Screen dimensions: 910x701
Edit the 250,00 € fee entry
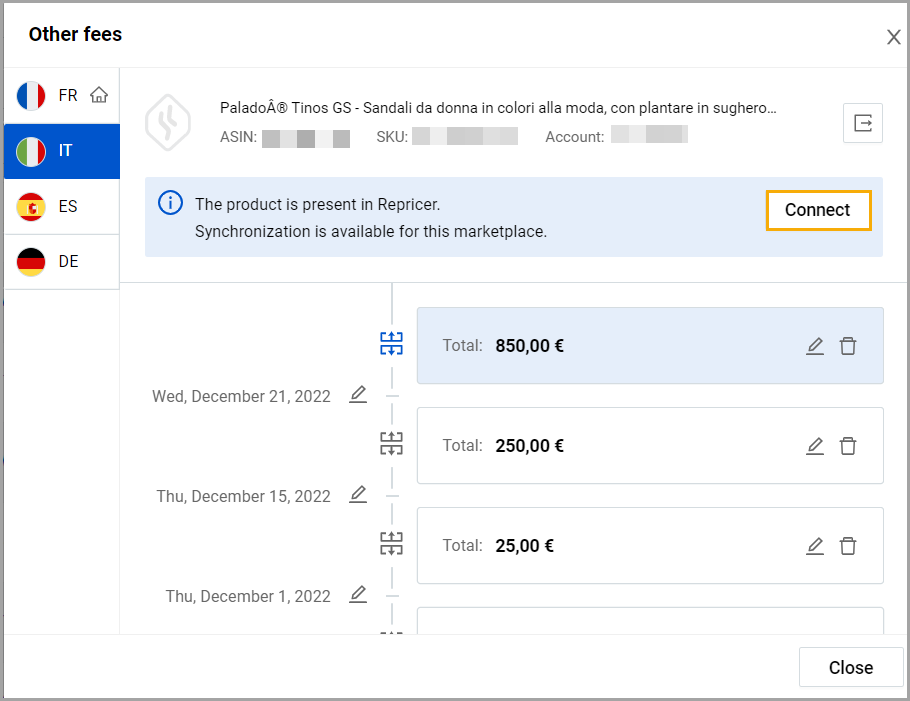click(815, 446)
